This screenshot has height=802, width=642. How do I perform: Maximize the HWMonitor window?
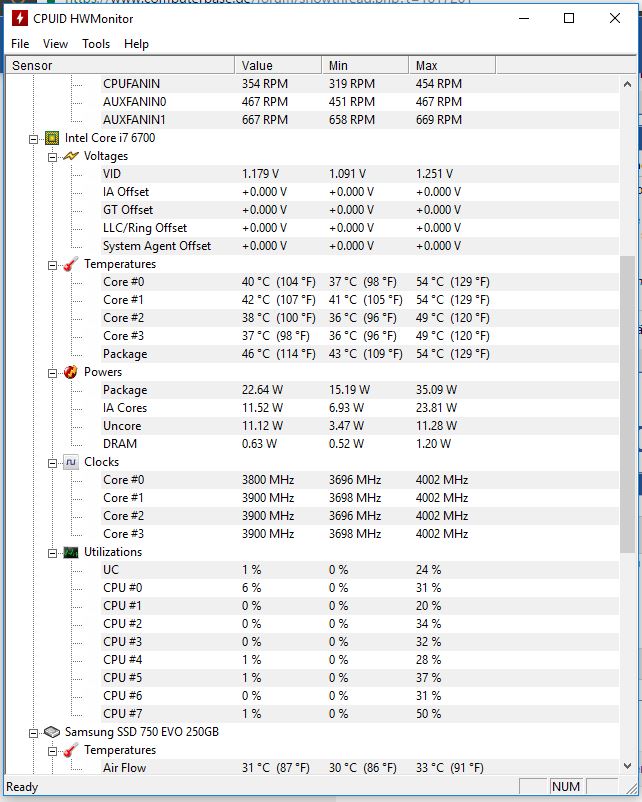pyautogui.click(x=569, y=18)
